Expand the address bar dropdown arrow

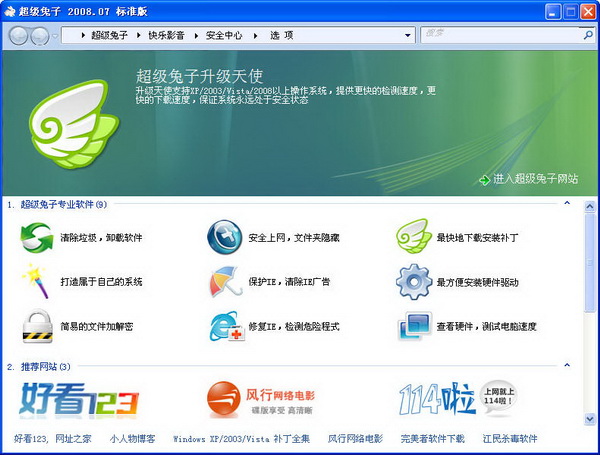tap(408, 36)
